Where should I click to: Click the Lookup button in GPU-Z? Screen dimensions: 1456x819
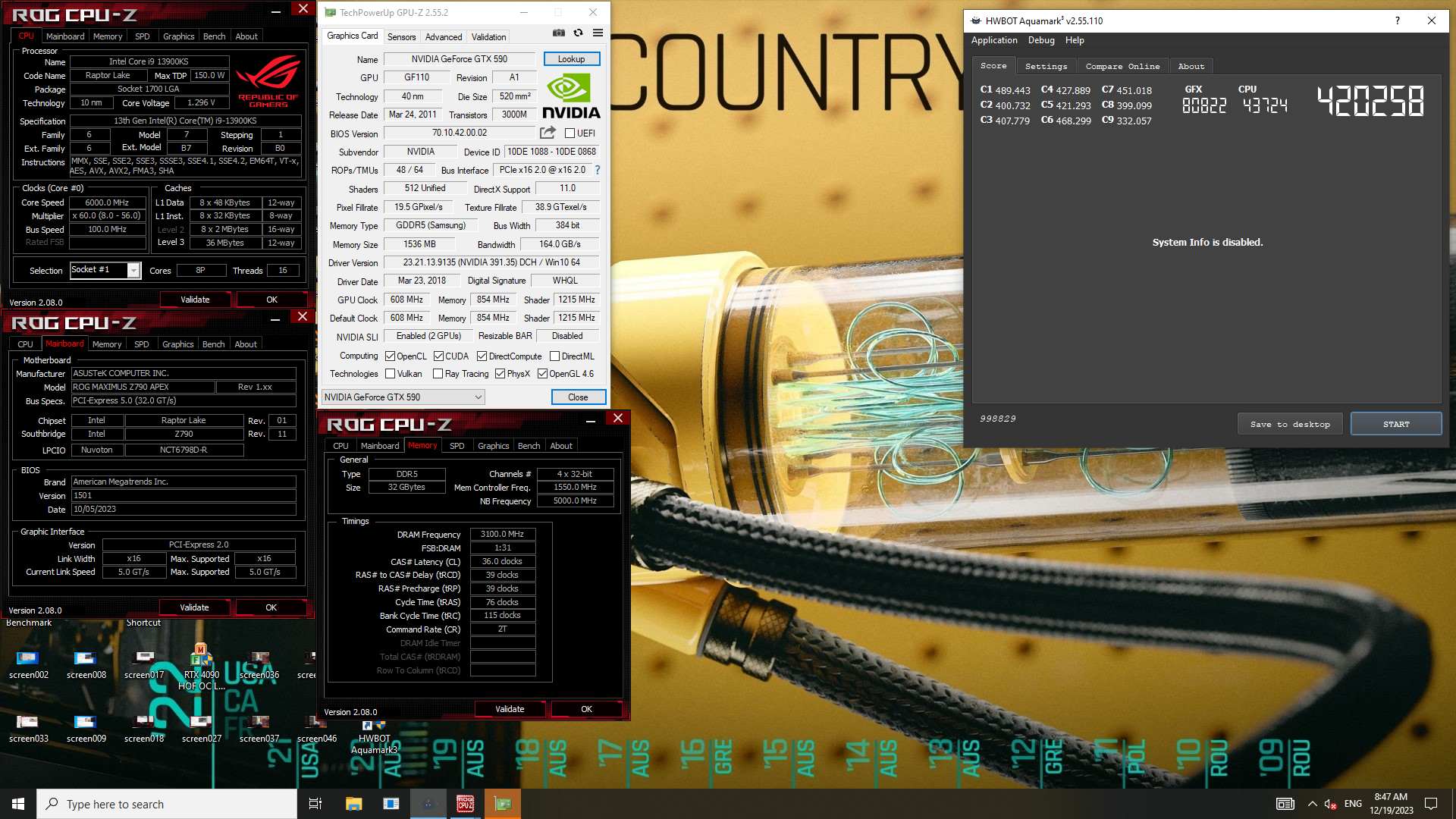click(x=571, y=59)
